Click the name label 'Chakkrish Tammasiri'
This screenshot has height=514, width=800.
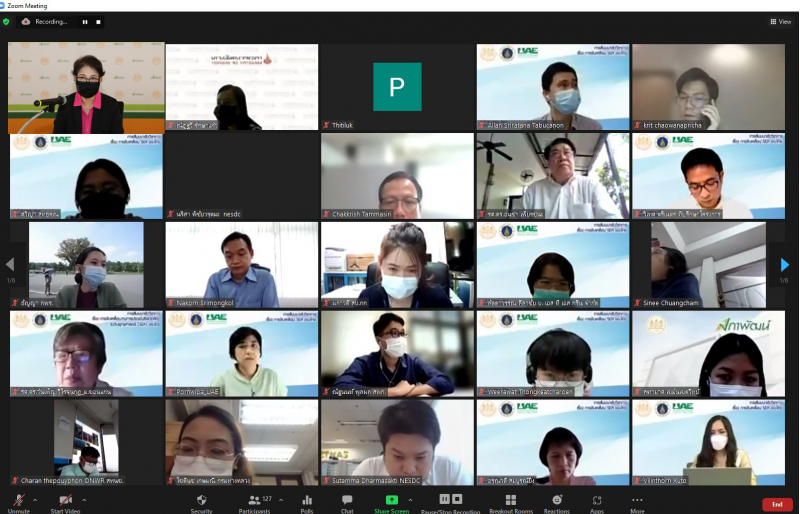(362, 214)
